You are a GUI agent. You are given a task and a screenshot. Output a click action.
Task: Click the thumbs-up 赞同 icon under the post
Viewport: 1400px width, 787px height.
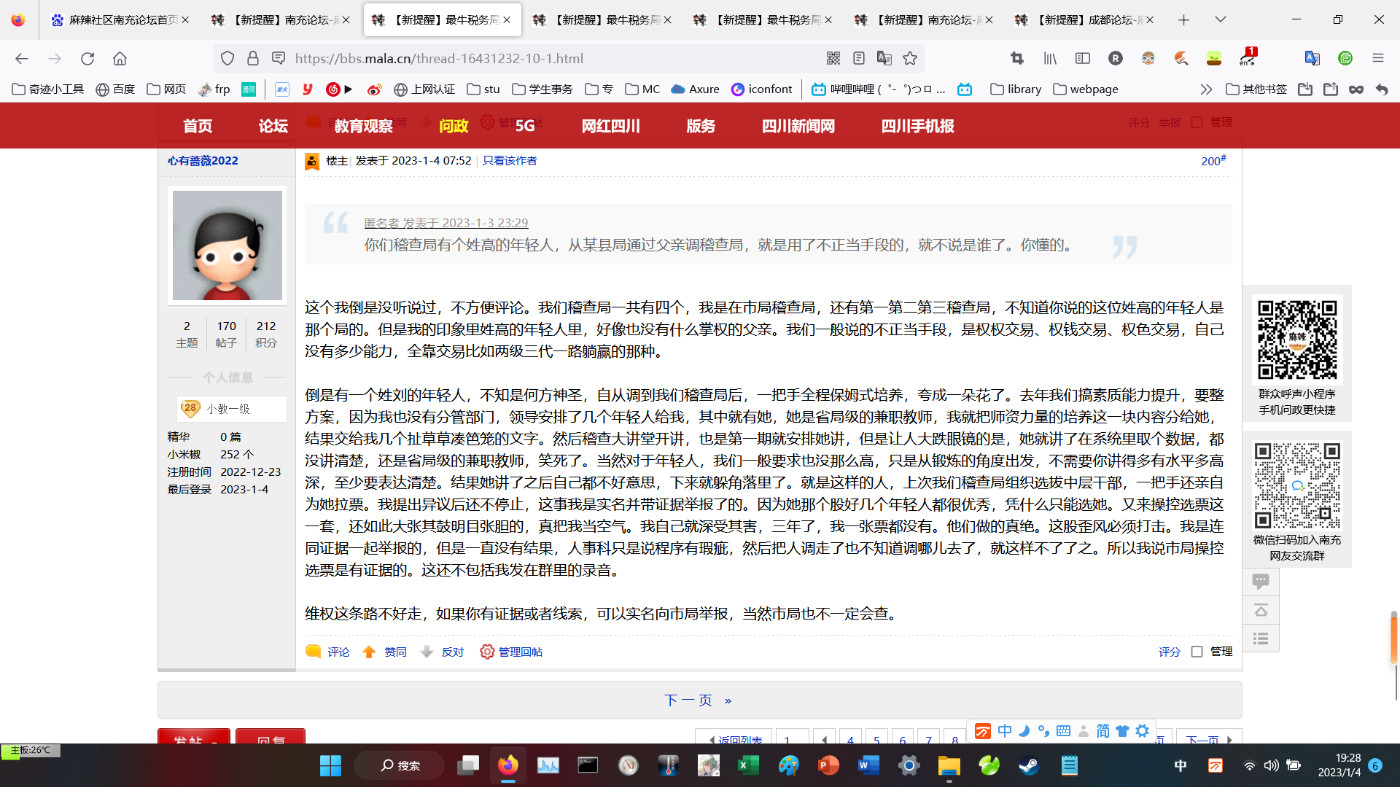(x=369, y=652)
